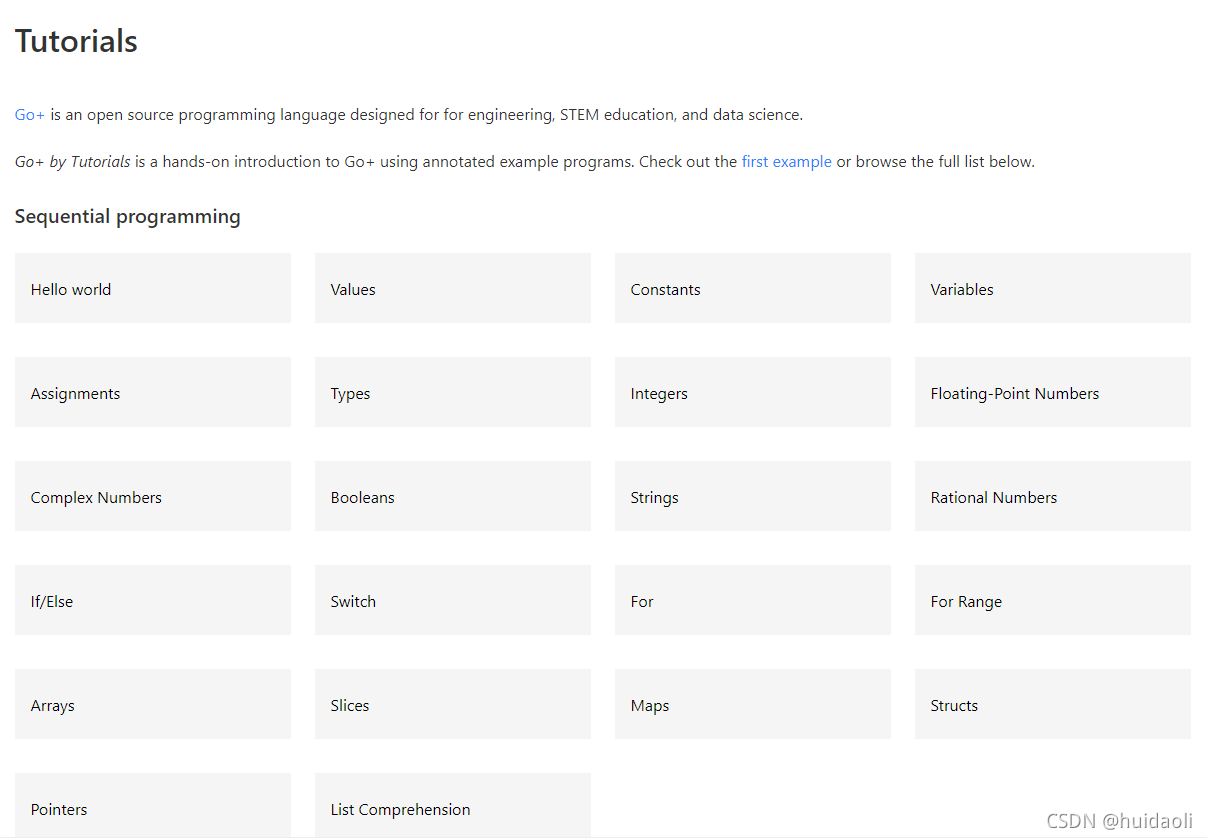This screenshot has width=1207, height=839.
Task: View Floating-Point Numbers tutorial
Action: (1053, 392)
